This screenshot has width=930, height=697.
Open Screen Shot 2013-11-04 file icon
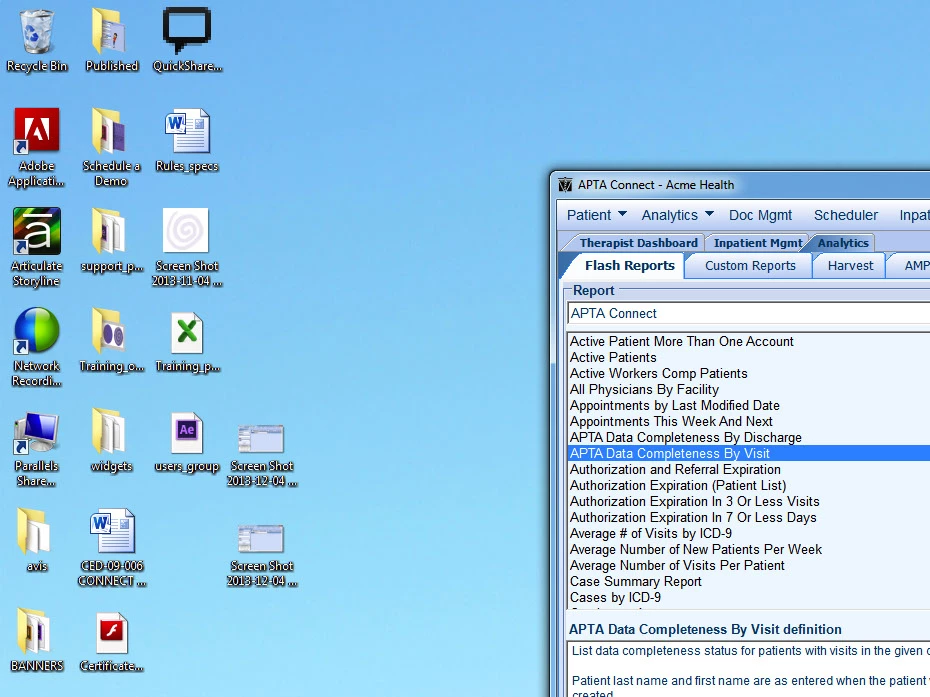point(186,230)
